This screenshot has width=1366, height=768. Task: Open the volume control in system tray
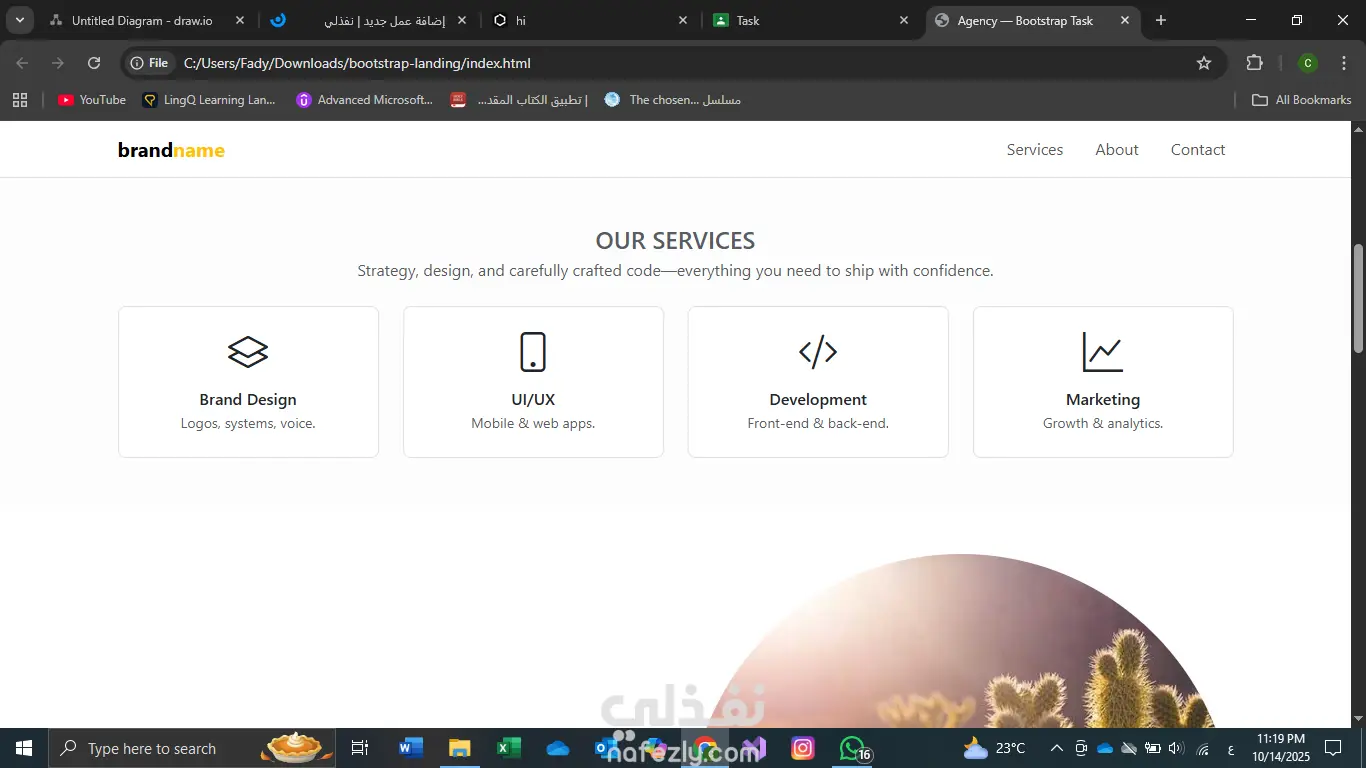[x=1176, y=748]
